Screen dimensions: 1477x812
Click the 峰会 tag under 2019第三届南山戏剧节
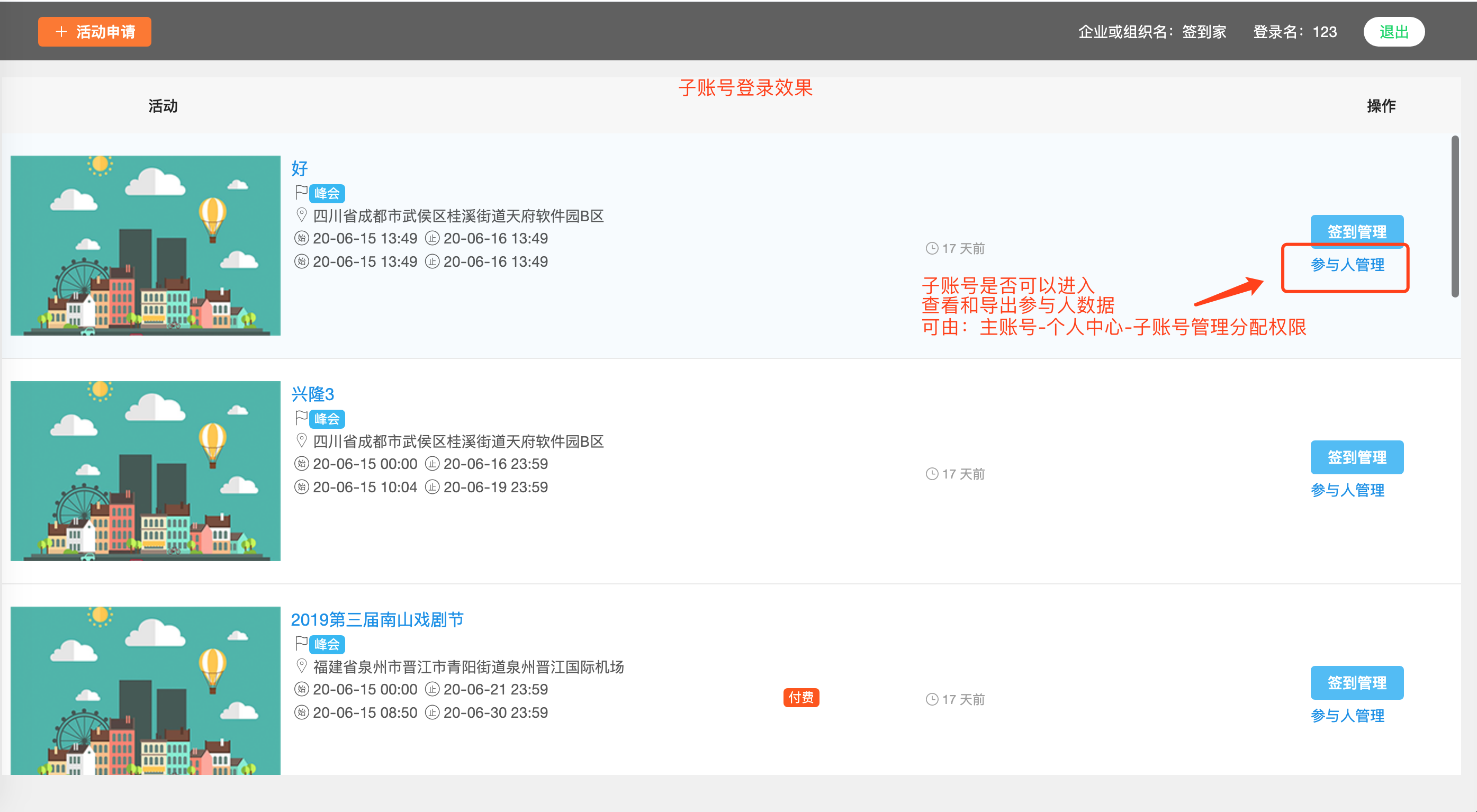pyautogui.click(x=327, y=644)
